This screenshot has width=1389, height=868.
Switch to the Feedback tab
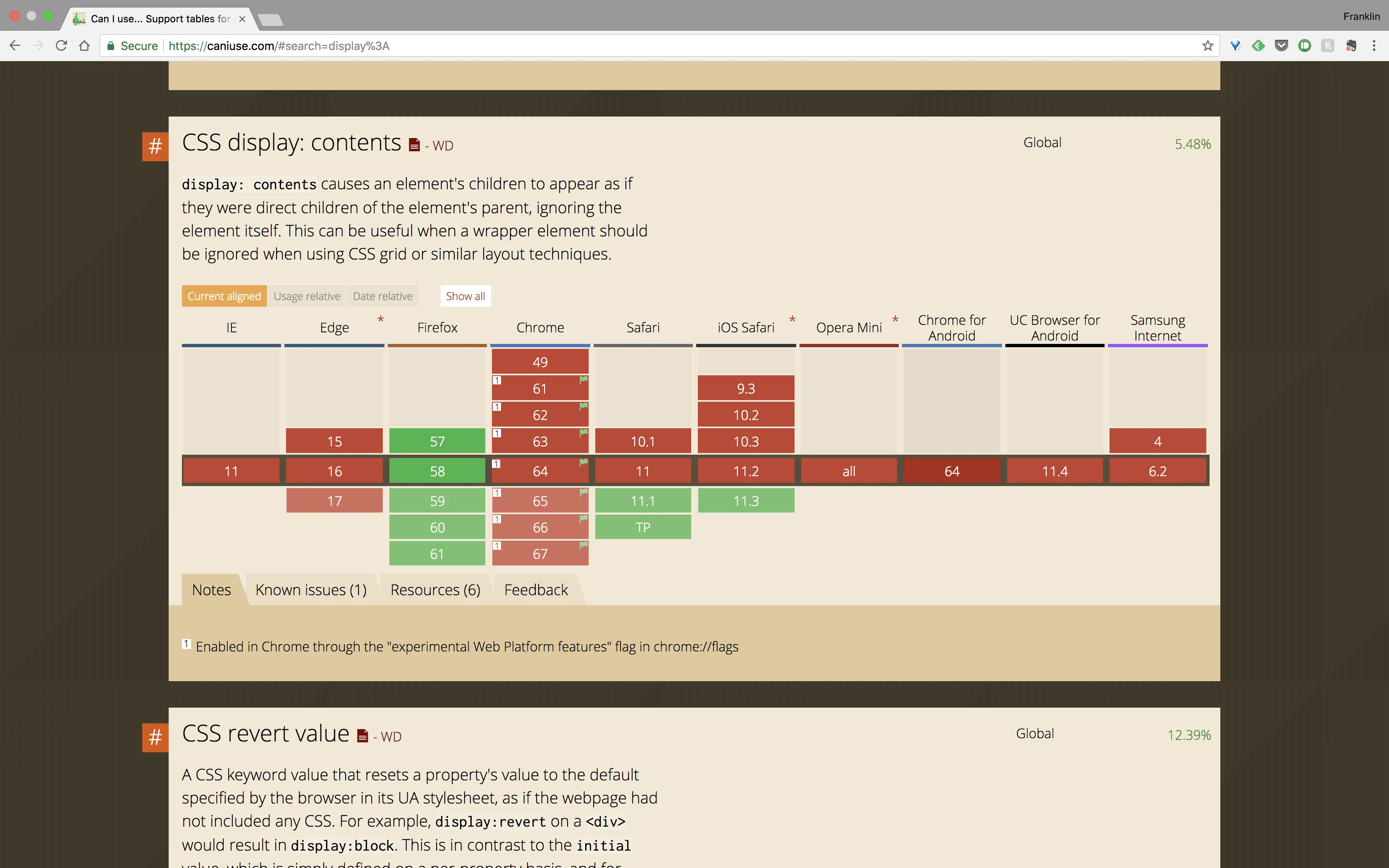point(535,589)
